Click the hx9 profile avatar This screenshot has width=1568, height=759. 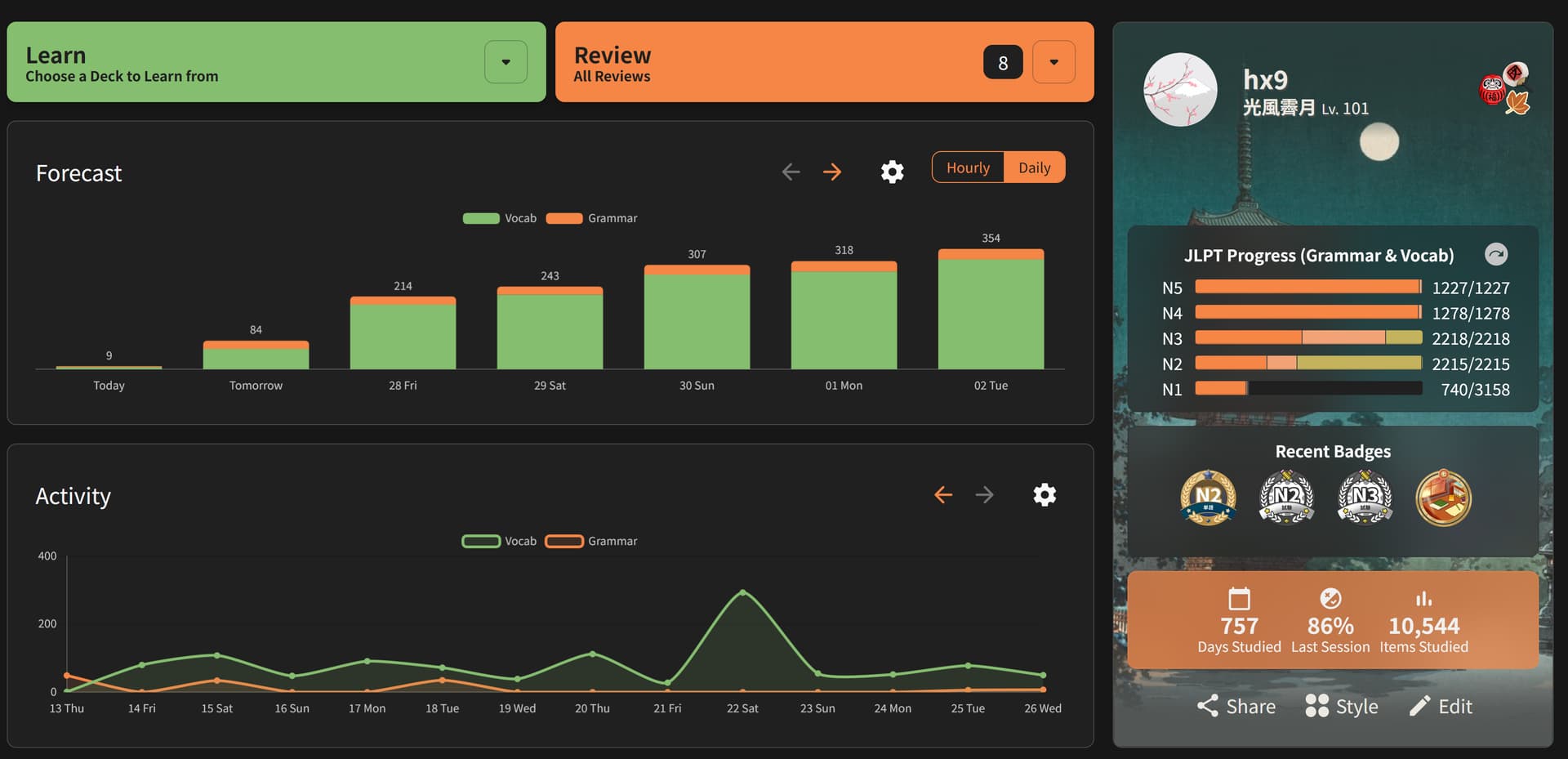(x=1180, y=90)
